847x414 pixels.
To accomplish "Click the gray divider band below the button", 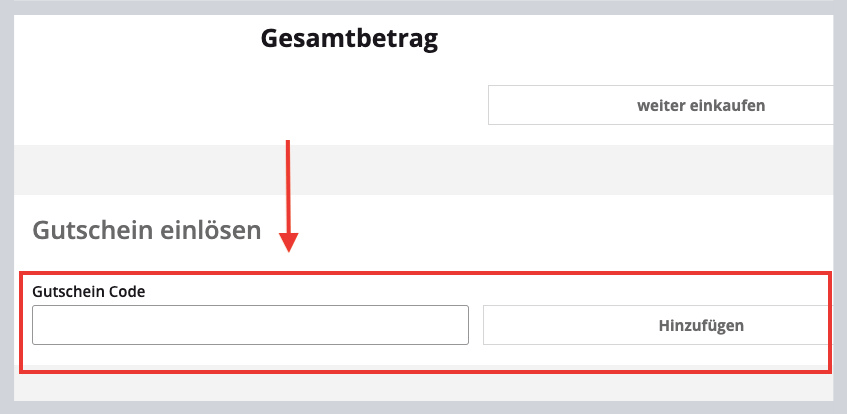I will [x=423, y=170].
